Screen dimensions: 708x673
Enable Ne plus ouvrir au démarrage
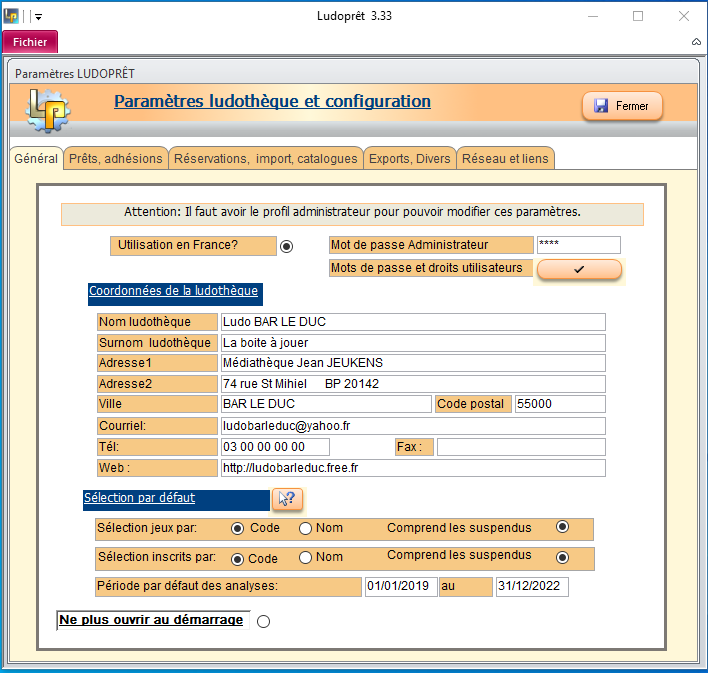click(263, 621)
